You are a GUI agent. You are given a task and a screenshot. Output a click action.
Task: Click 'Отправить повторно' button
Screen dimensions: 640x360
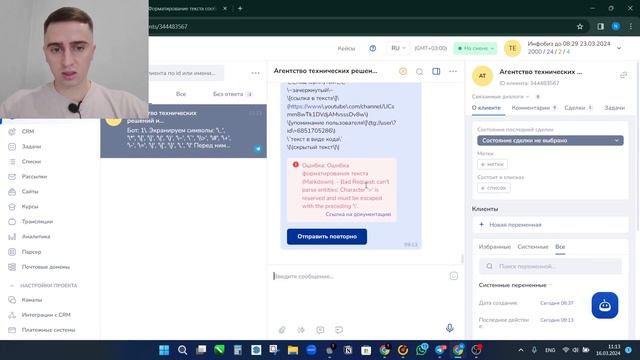click(327, 237)
